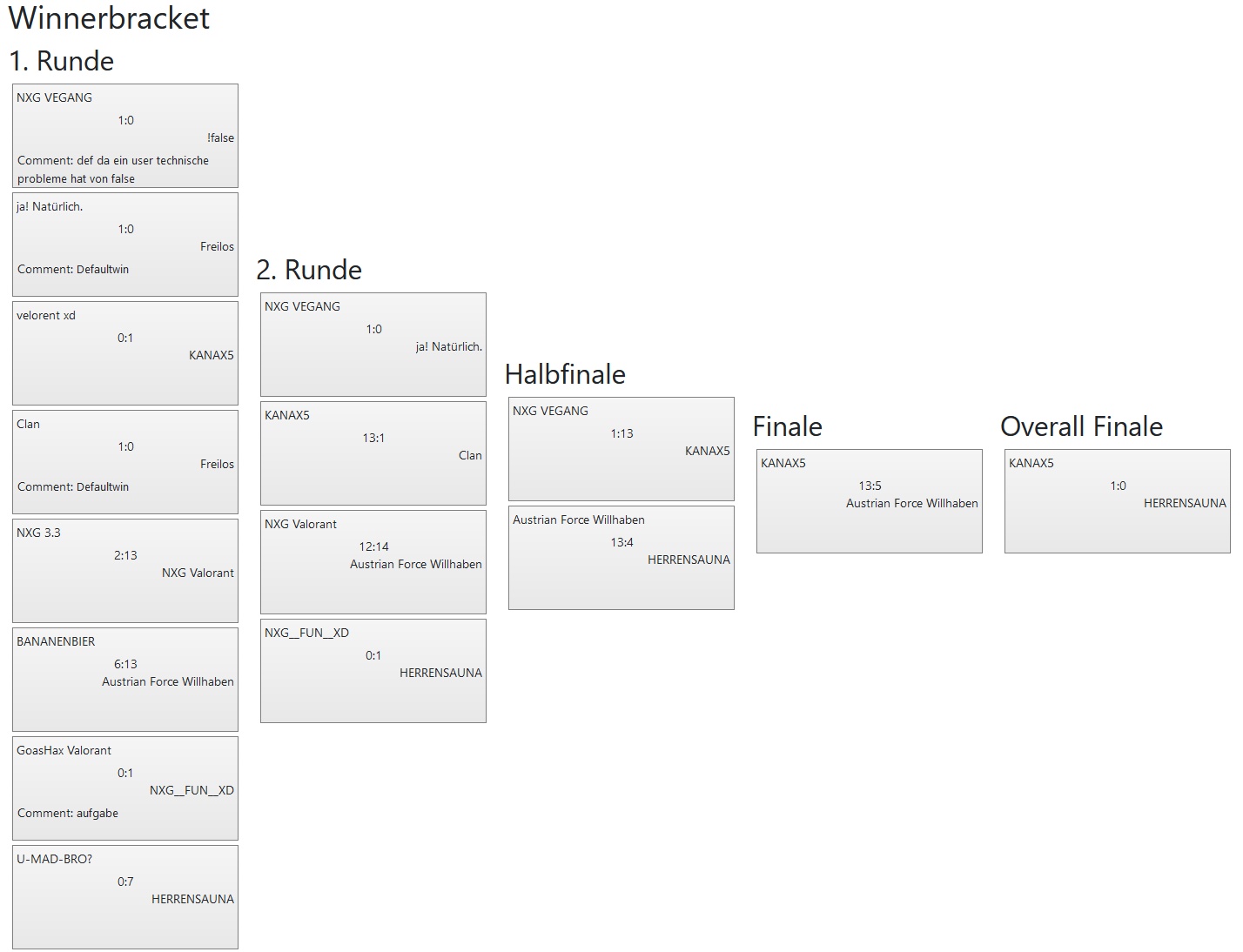Screen dimensions: 1243x952
Task: Click the 2. Runde heading
Action: click(309, 270)
